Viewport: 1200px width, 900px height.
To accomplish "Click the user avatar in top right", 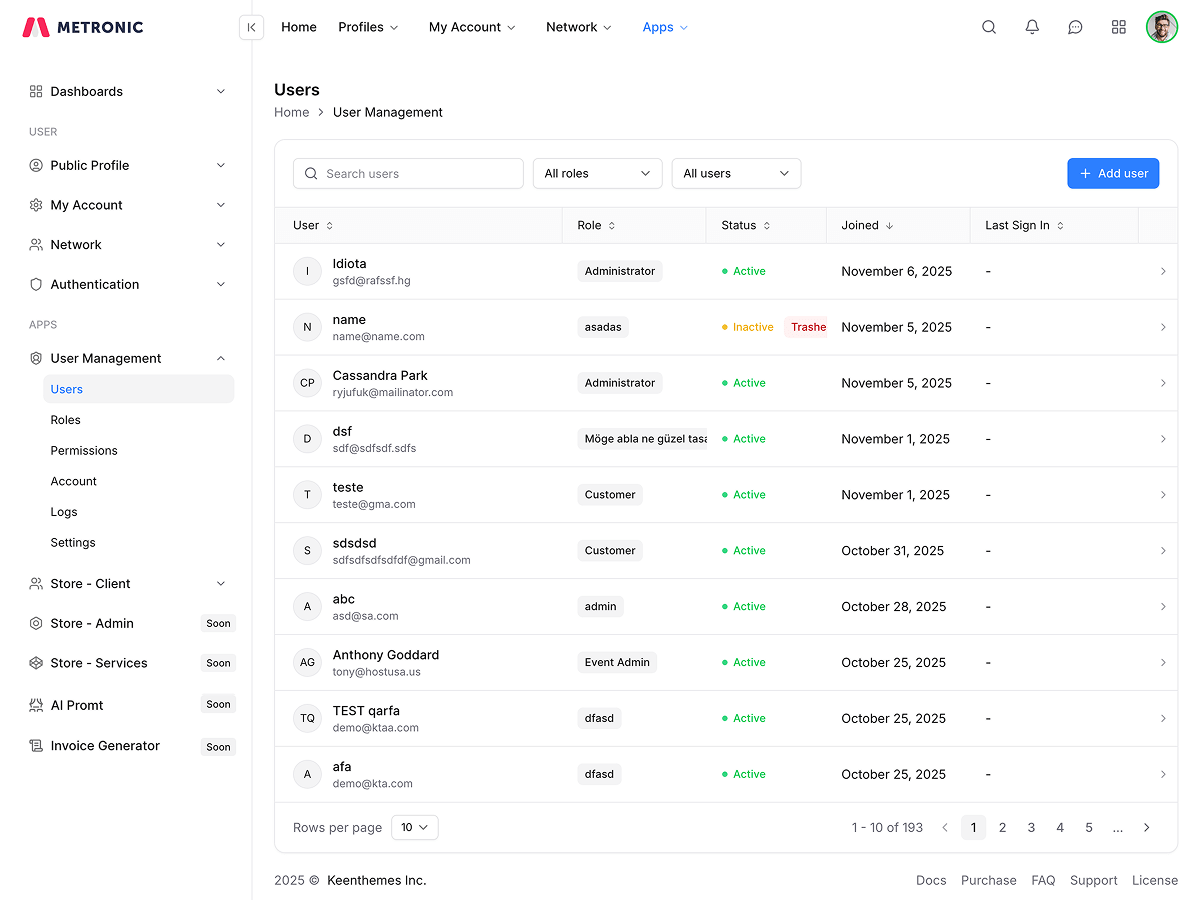I will (x=1162, y=27).
